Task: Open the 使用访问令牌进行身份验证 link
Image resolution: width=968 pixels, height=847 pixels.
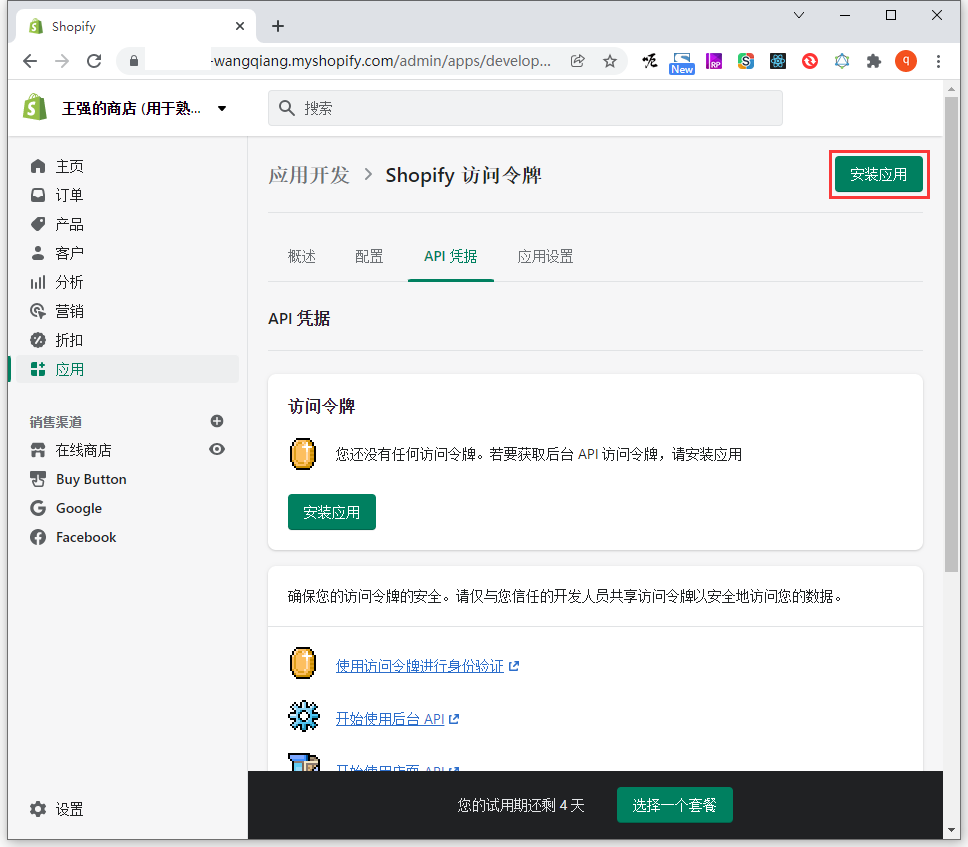Action: (x=419, y=666)
